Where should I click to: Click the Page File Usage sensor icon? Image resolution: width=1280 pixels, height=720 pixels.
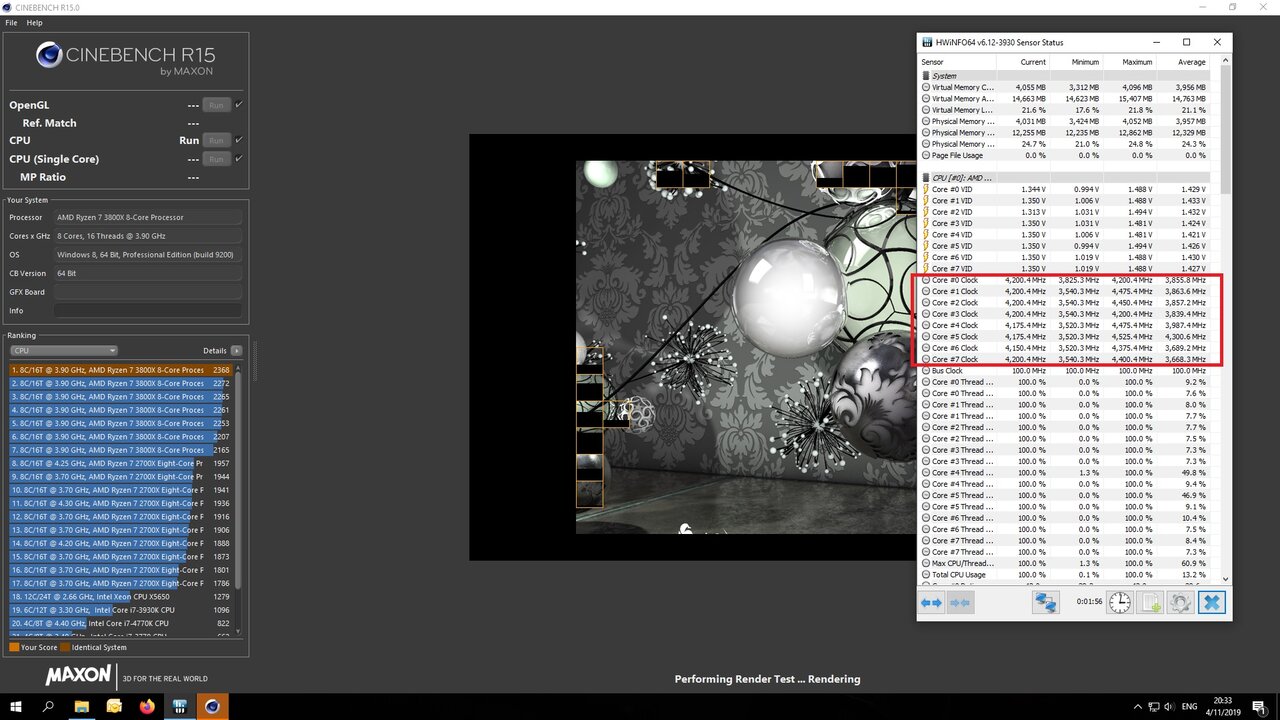(926, 155)
